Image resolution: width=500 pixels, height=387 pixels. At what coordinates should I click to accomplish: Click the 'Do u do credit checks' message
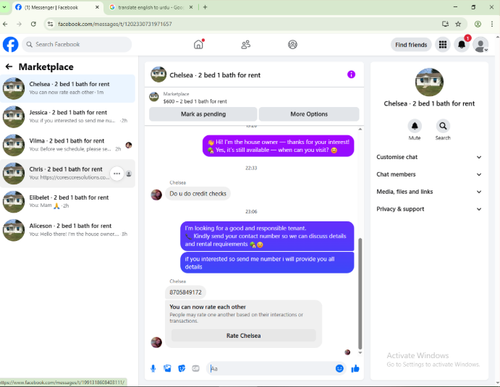tap(198, 194)
